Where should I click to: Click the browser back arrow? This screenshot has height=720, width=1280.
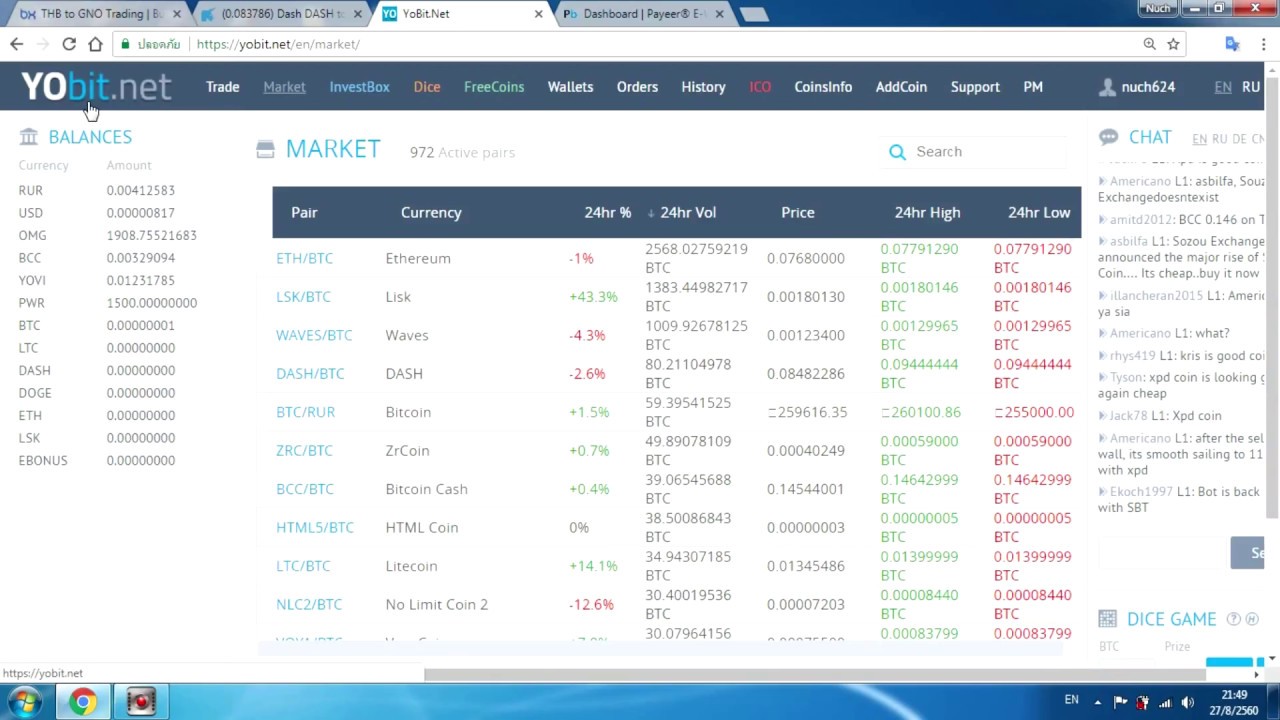tap(16, 44)
